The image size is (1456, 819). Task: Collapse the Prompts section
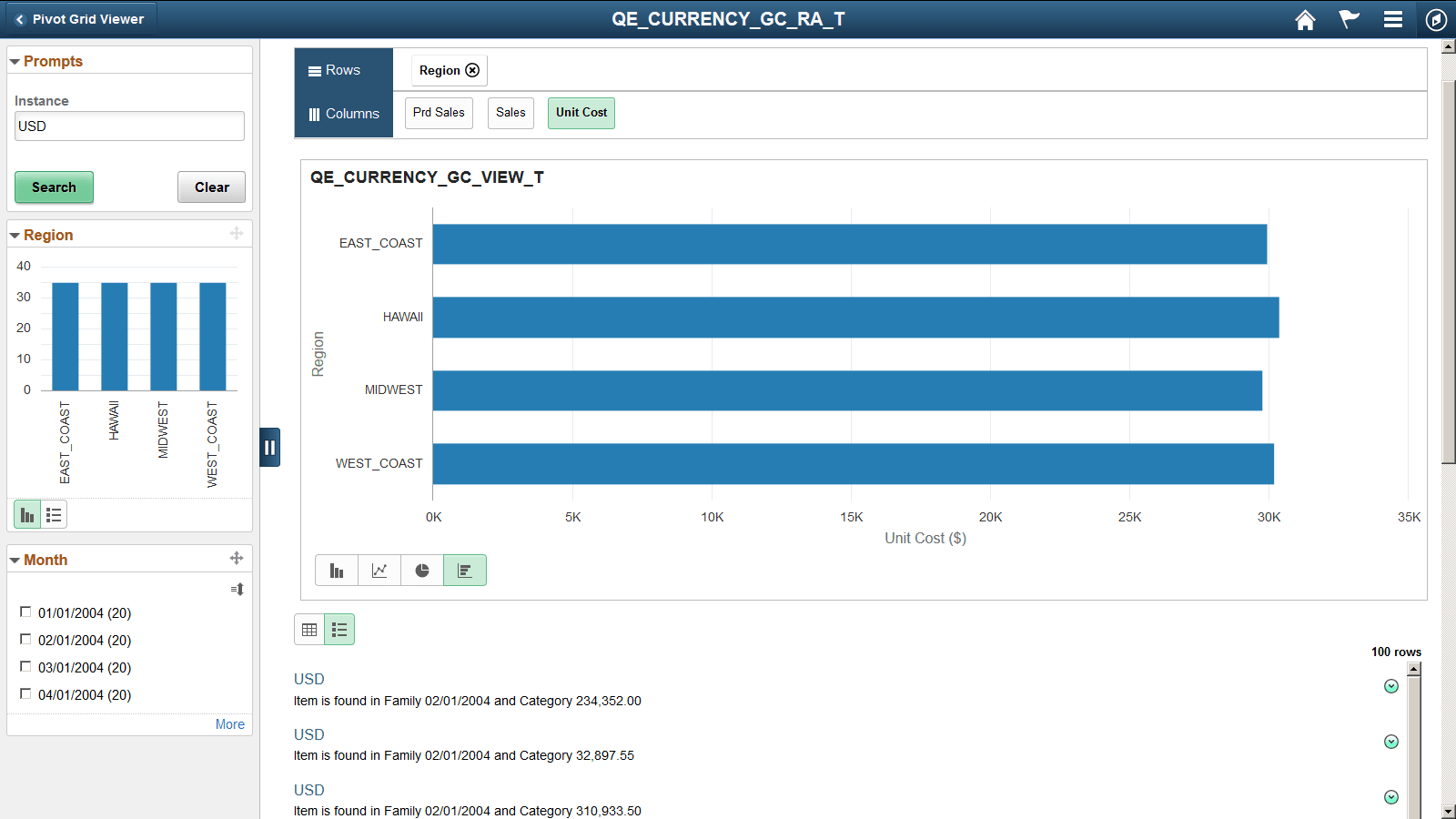point(14,60)
